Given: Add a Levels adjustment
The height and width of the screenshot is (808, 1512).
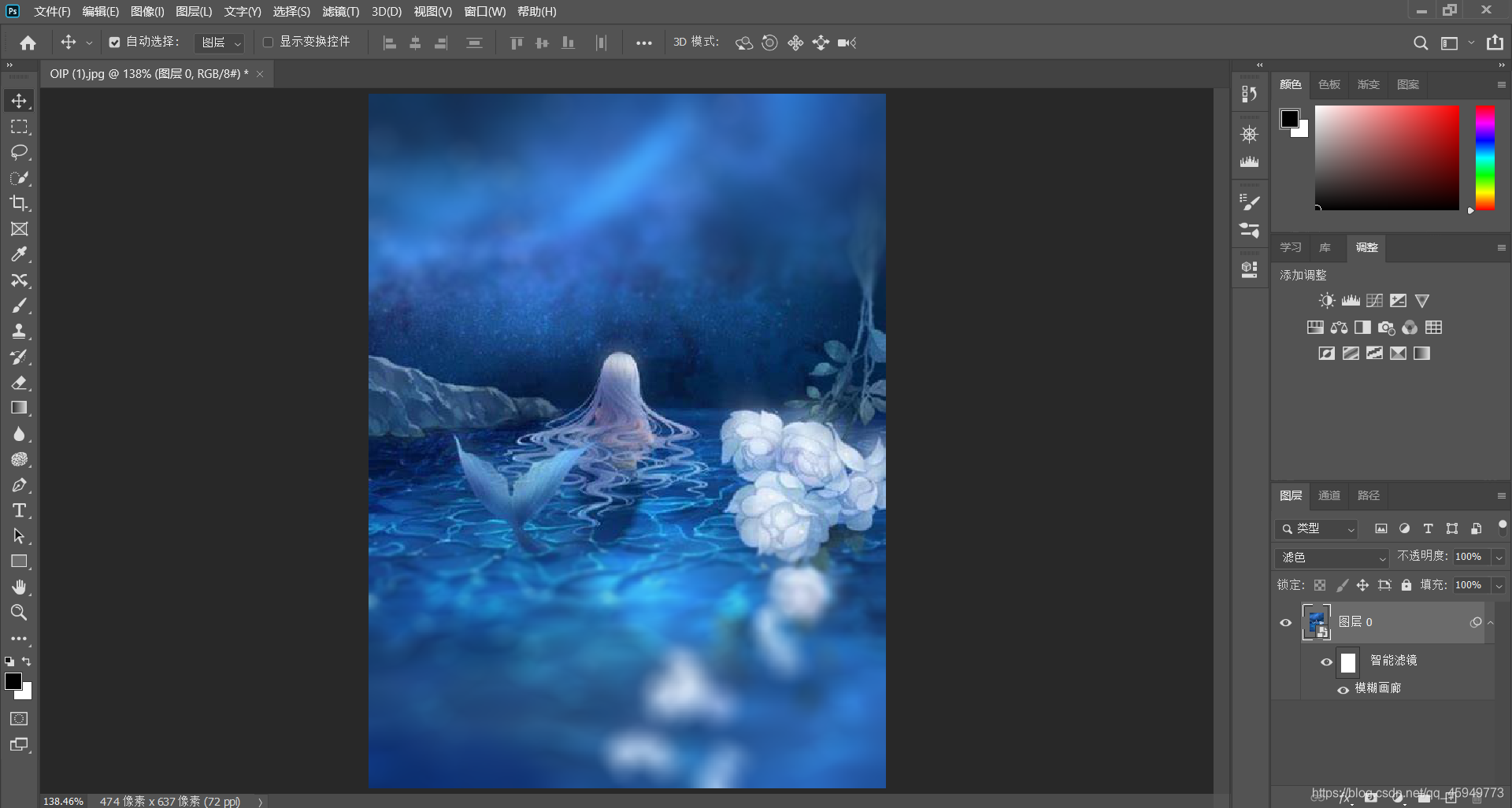Looking at the screenshot, I should 1351,301.
